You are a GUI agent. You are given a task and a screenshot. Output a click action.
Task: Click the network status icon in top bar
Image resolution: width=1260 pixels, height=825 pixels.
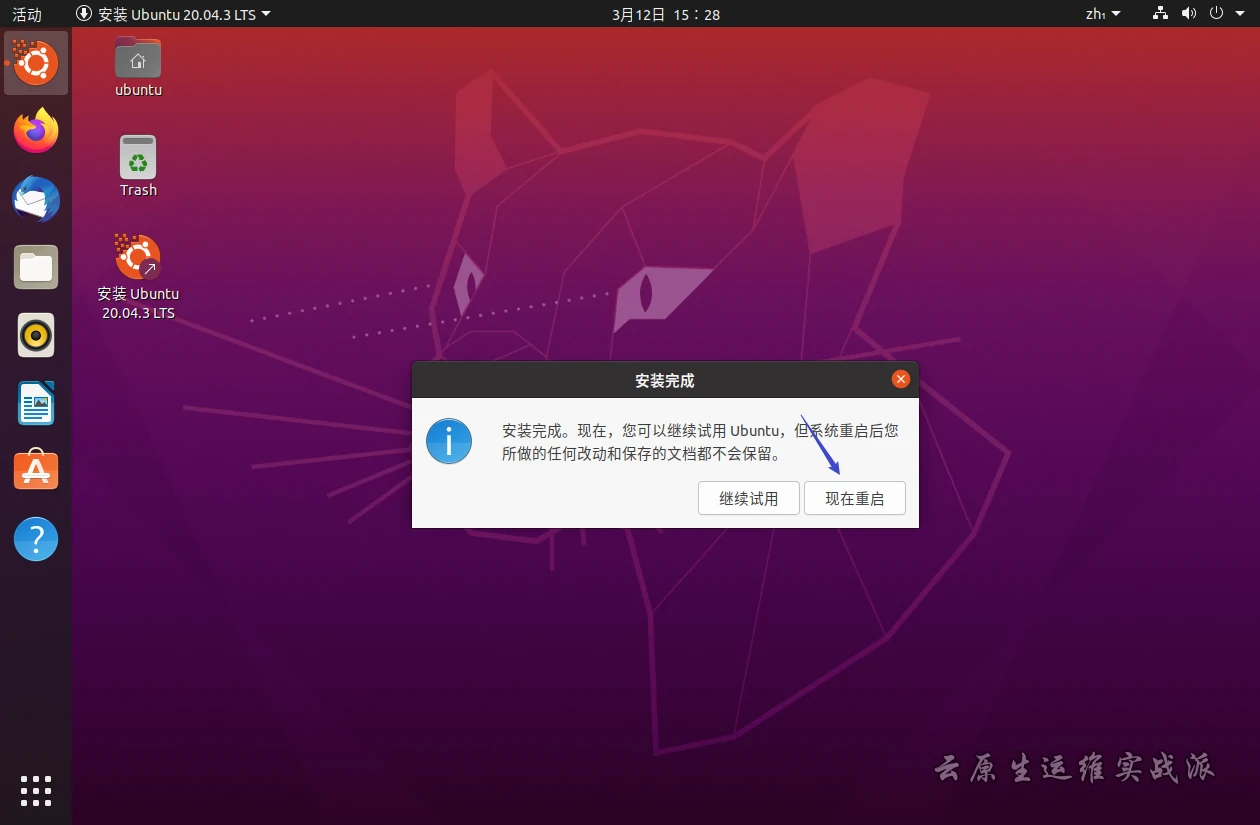(x=1160, y=14)
